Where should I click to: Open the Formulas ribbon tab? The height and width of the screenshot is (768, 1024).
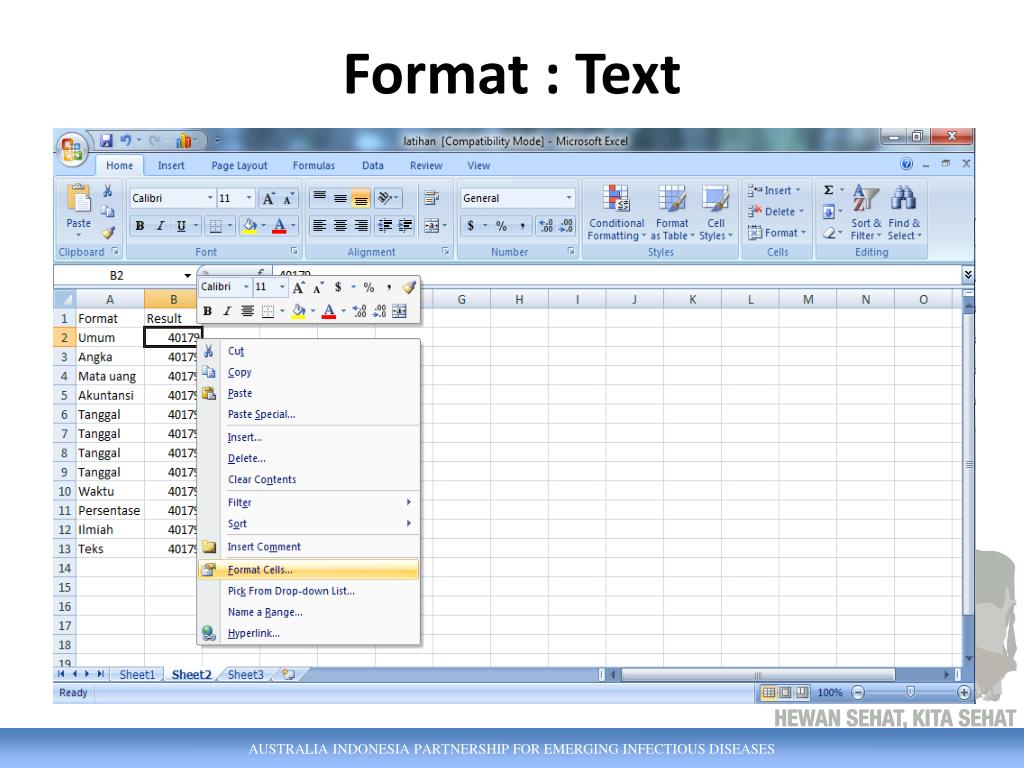[x=313, y=166]
